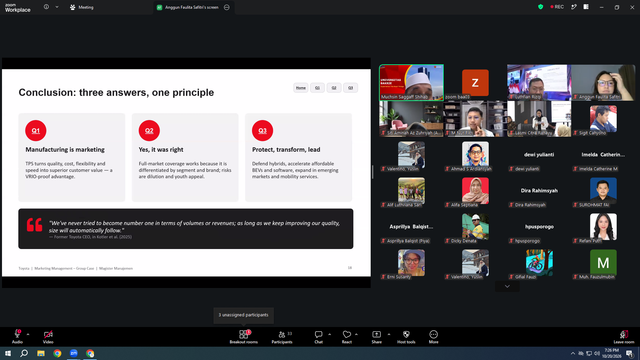The image size is (640, 360).
Task: Select Anggun Faulita Safitri video tile
Action: pos(603,82)
